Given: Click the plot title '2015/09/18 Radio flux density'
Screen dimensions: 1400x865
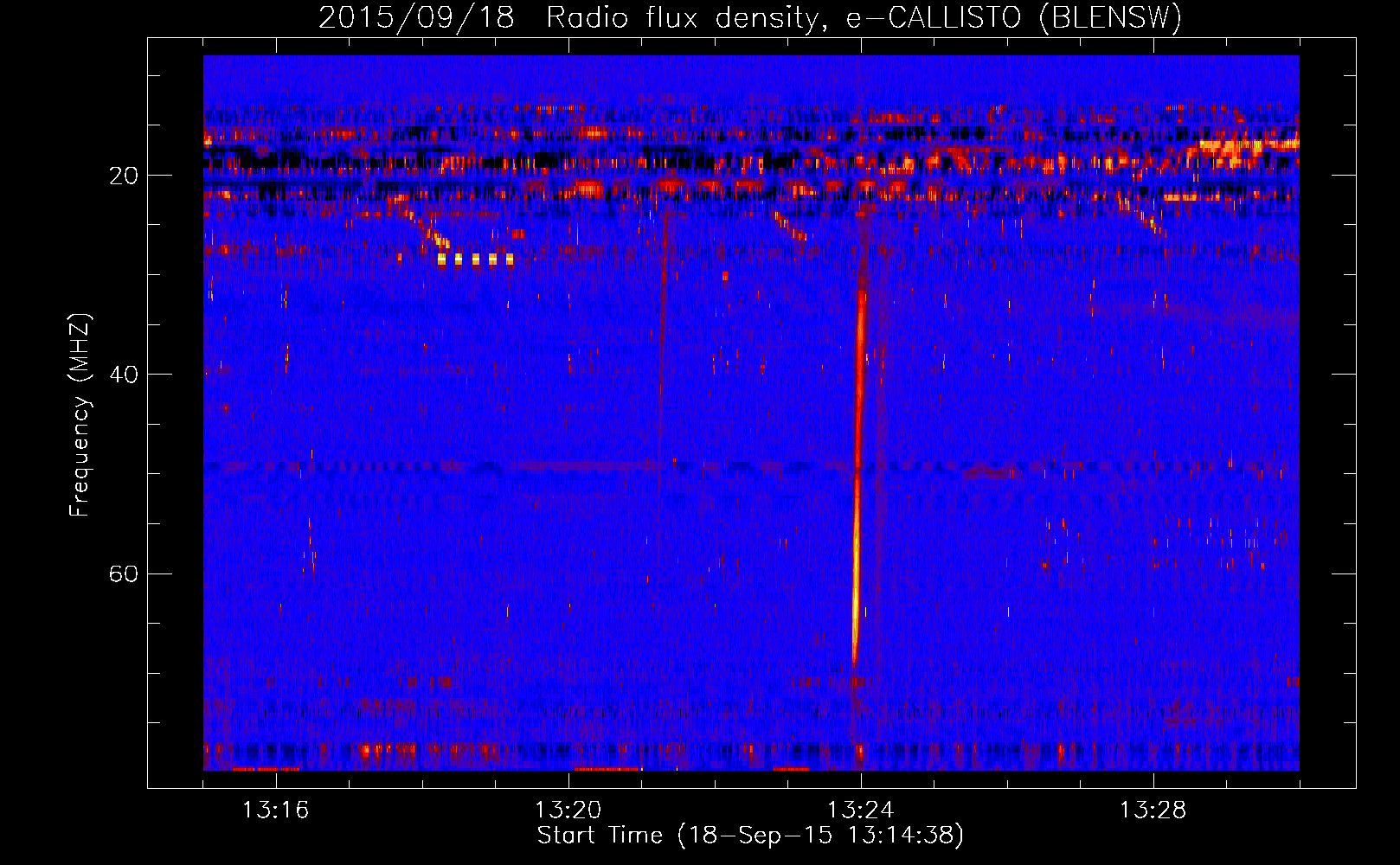Looking at the screenshot, I should point(749,17).
